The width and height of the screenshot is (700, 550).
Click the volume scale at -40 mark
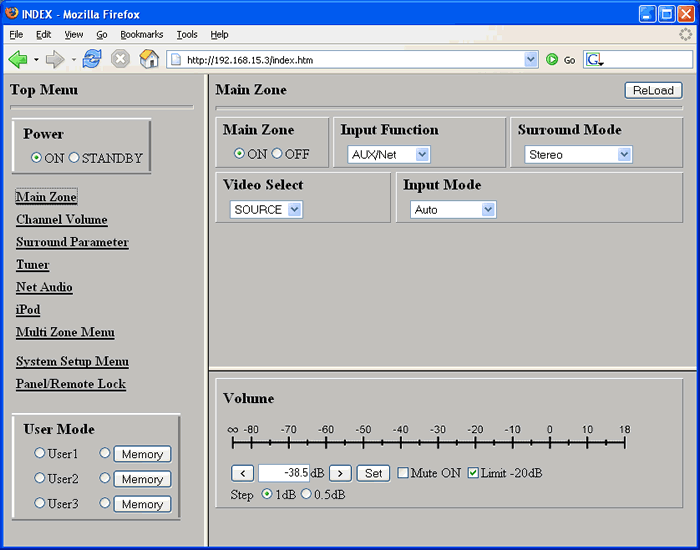[400, 441]
